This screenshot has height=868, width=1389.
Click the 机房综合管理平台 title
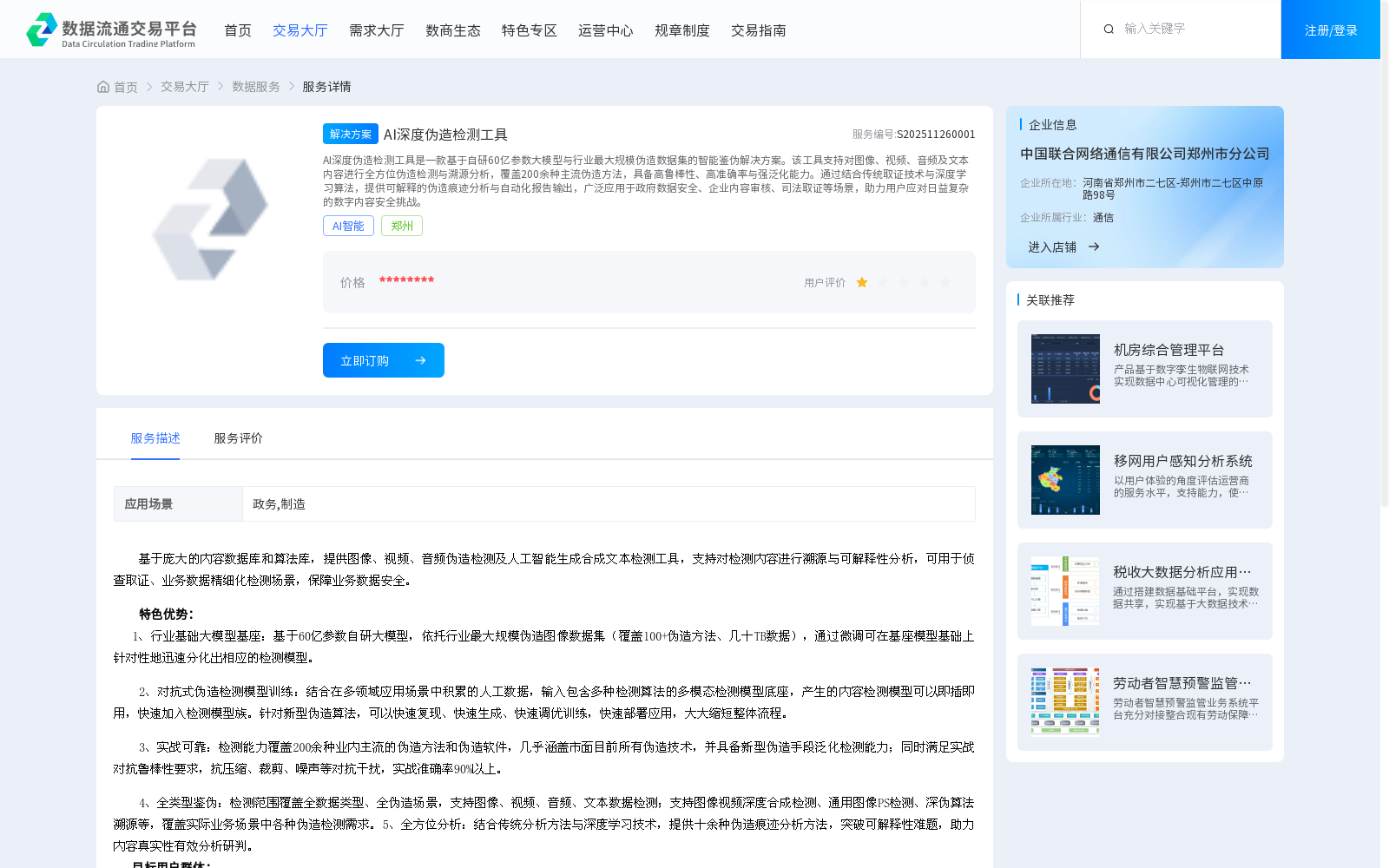(x=1168, y=350)
